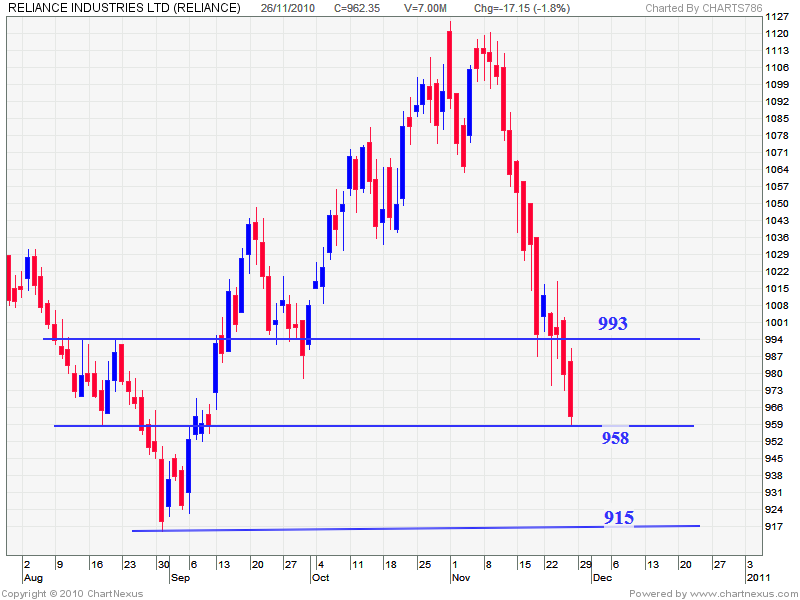The width and height of the screenshot is (800, 600).
Task: Click the change value Chg=-17.15 (-1.8%)
Action: pos(521,8)
